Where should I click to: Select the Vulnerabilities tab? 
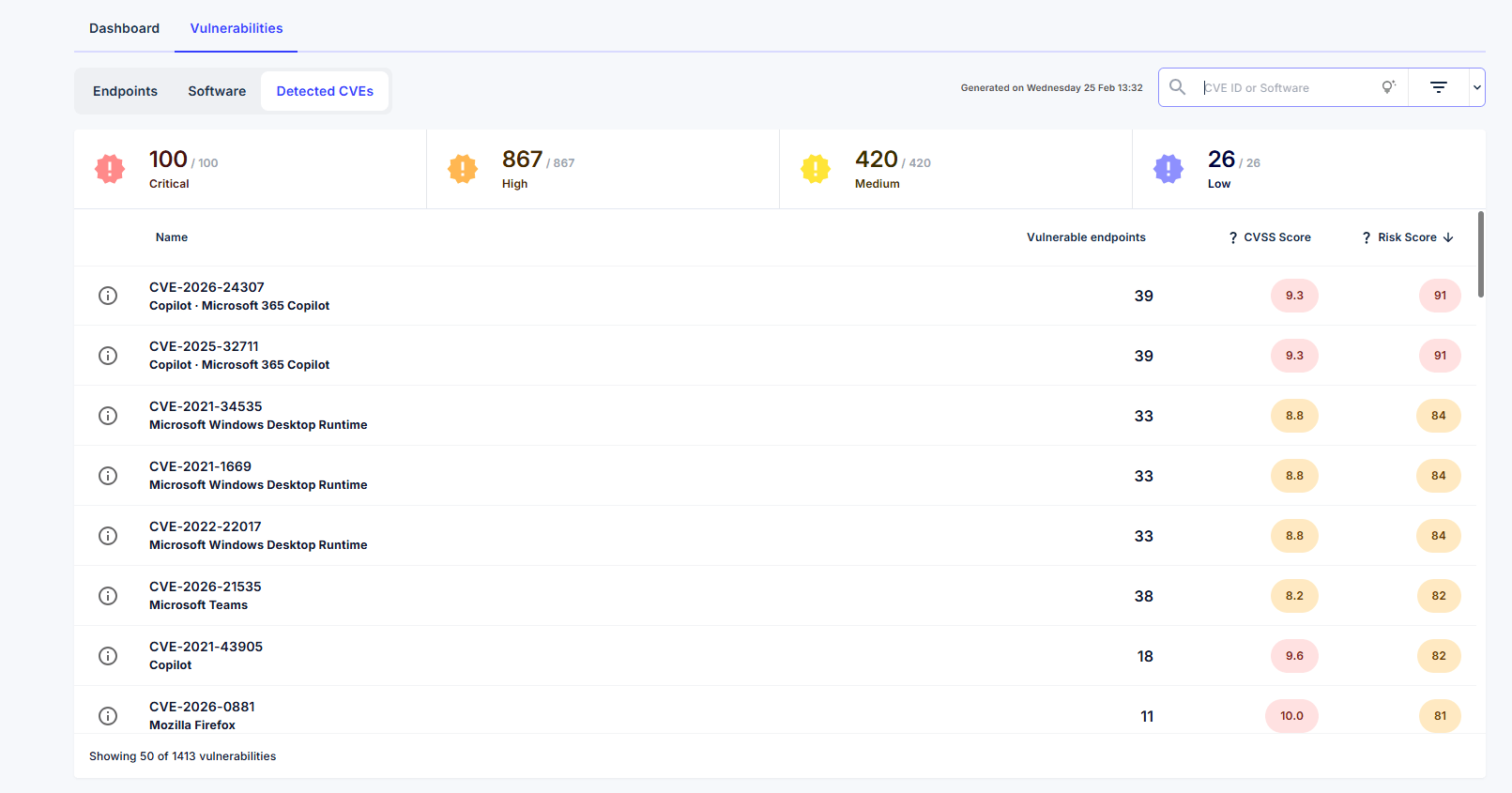coord(237,28)
